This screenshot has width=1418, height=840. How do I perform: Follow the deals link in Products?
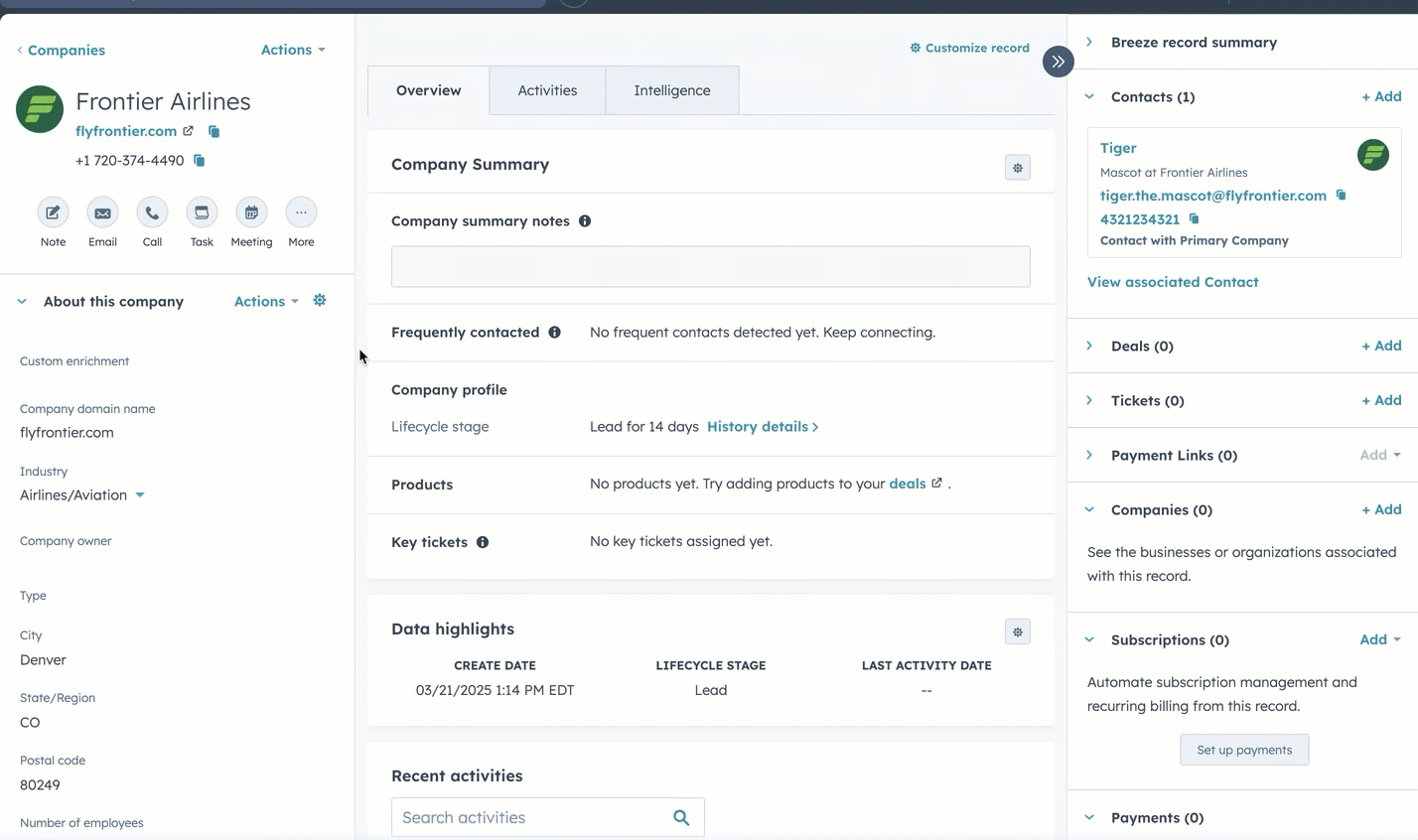908,484
